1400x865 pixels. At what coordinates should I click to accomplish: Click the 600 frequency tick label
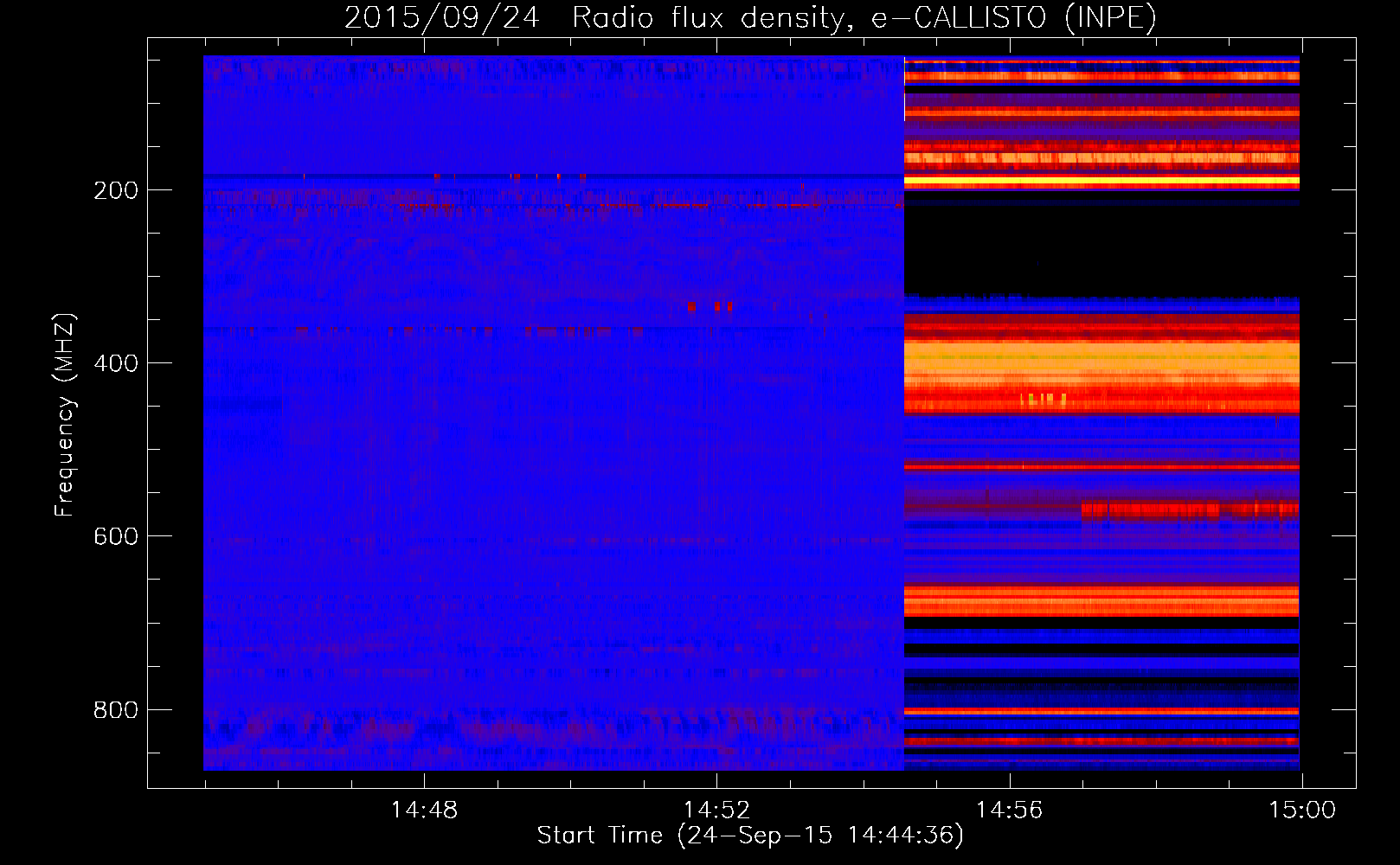pos(115,536)
